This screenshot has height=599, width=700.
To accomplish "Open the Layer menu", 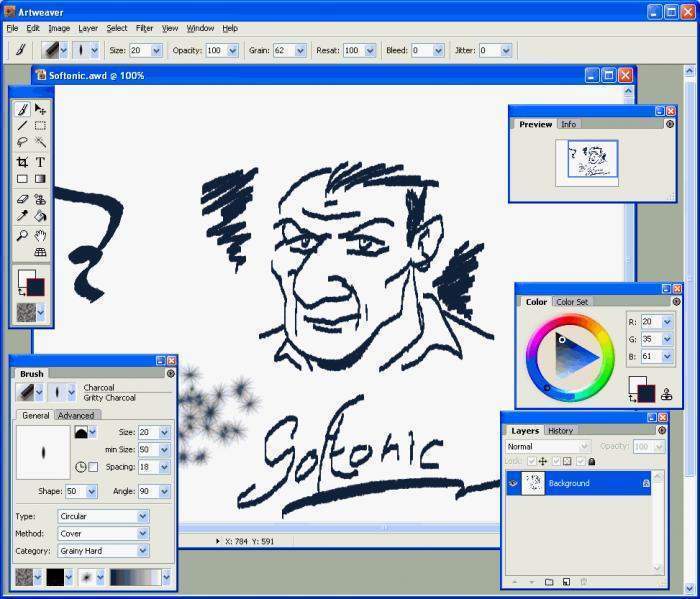I will point(88,28).
